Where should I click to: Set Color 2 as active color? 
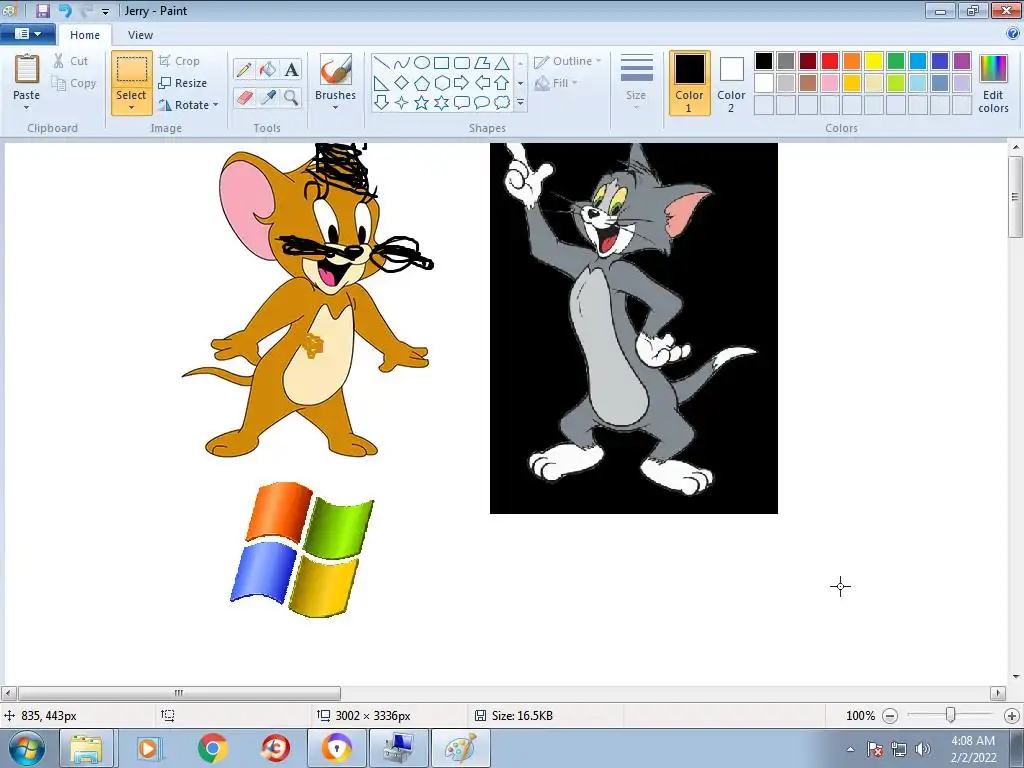pyautogui.click(x=731, y=83)
